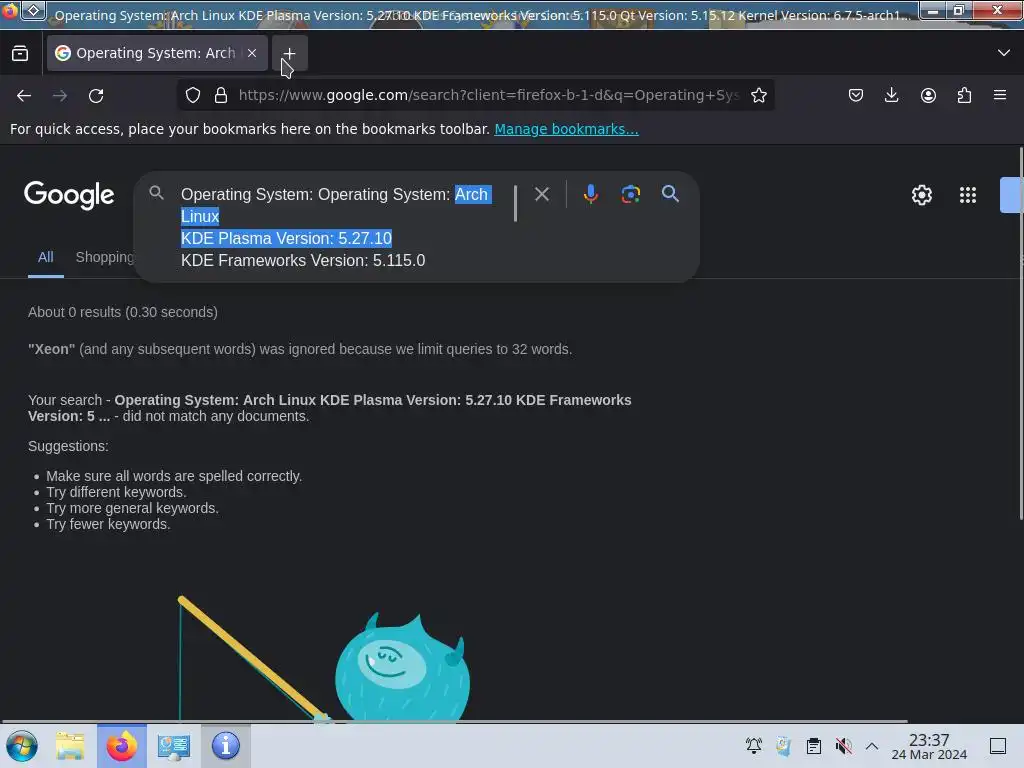
Task: Click the "Try fewer keywords." suggestion text
Action: 108,524
